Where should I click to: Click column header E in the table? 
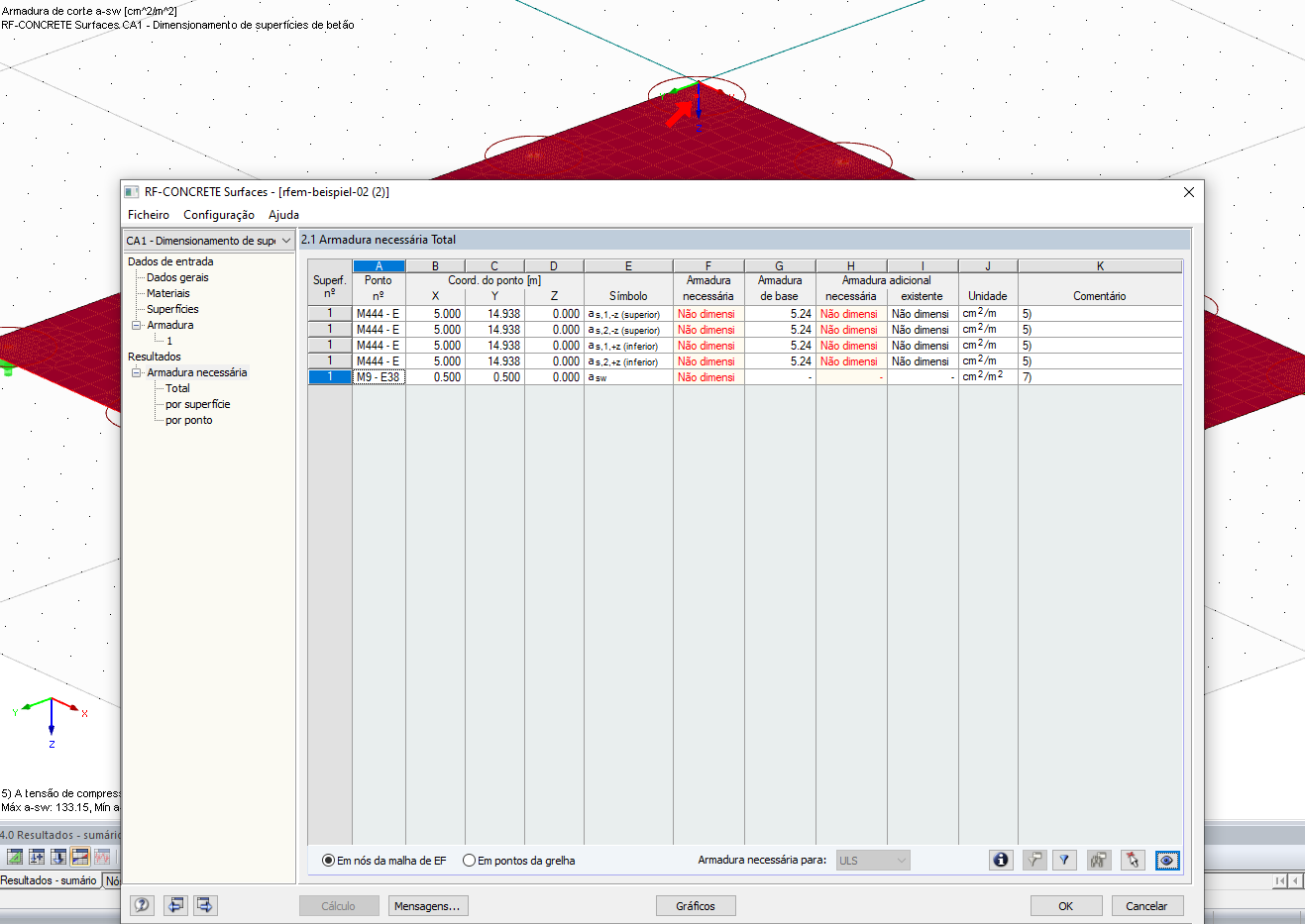tap(628, 266)
